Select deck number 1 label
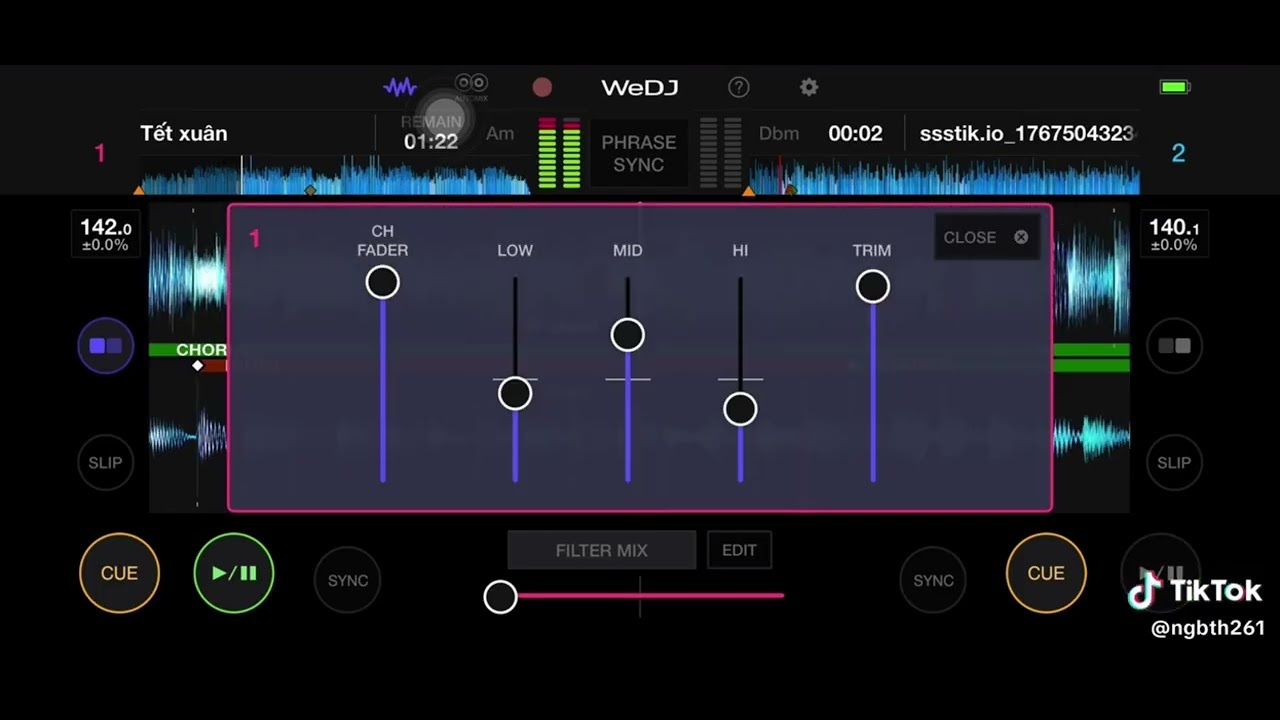This screenshot has width=1280, height=720. click(x=99, y=153)
